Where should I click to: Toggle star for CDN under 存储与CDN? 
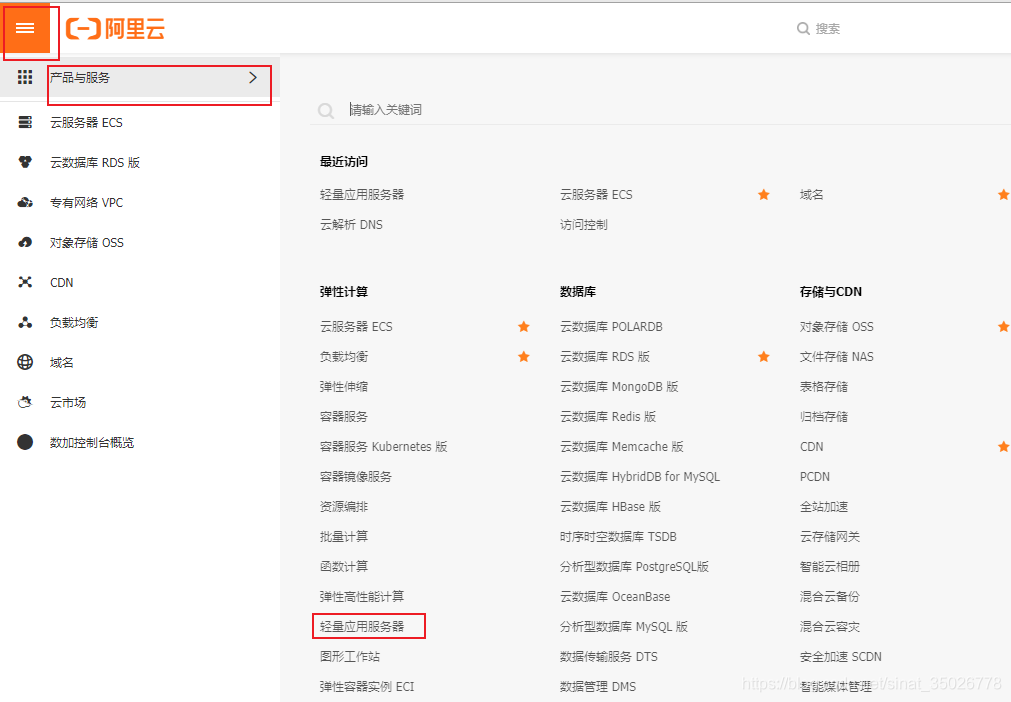1004,447
